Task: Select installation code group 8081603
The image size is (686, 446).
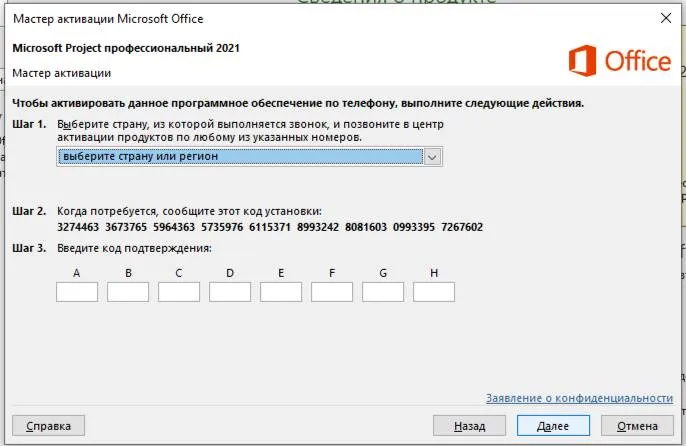Action: point(366,227)
